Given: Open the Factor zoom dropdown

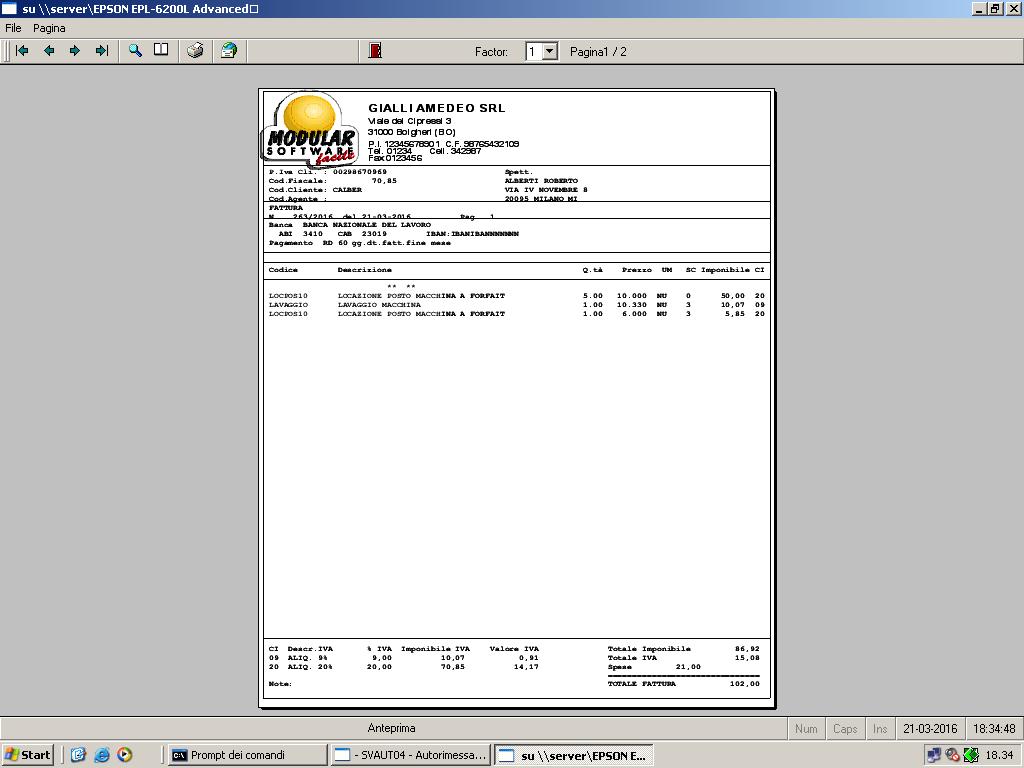Looking at the screenshot, I should click(550, 52).
